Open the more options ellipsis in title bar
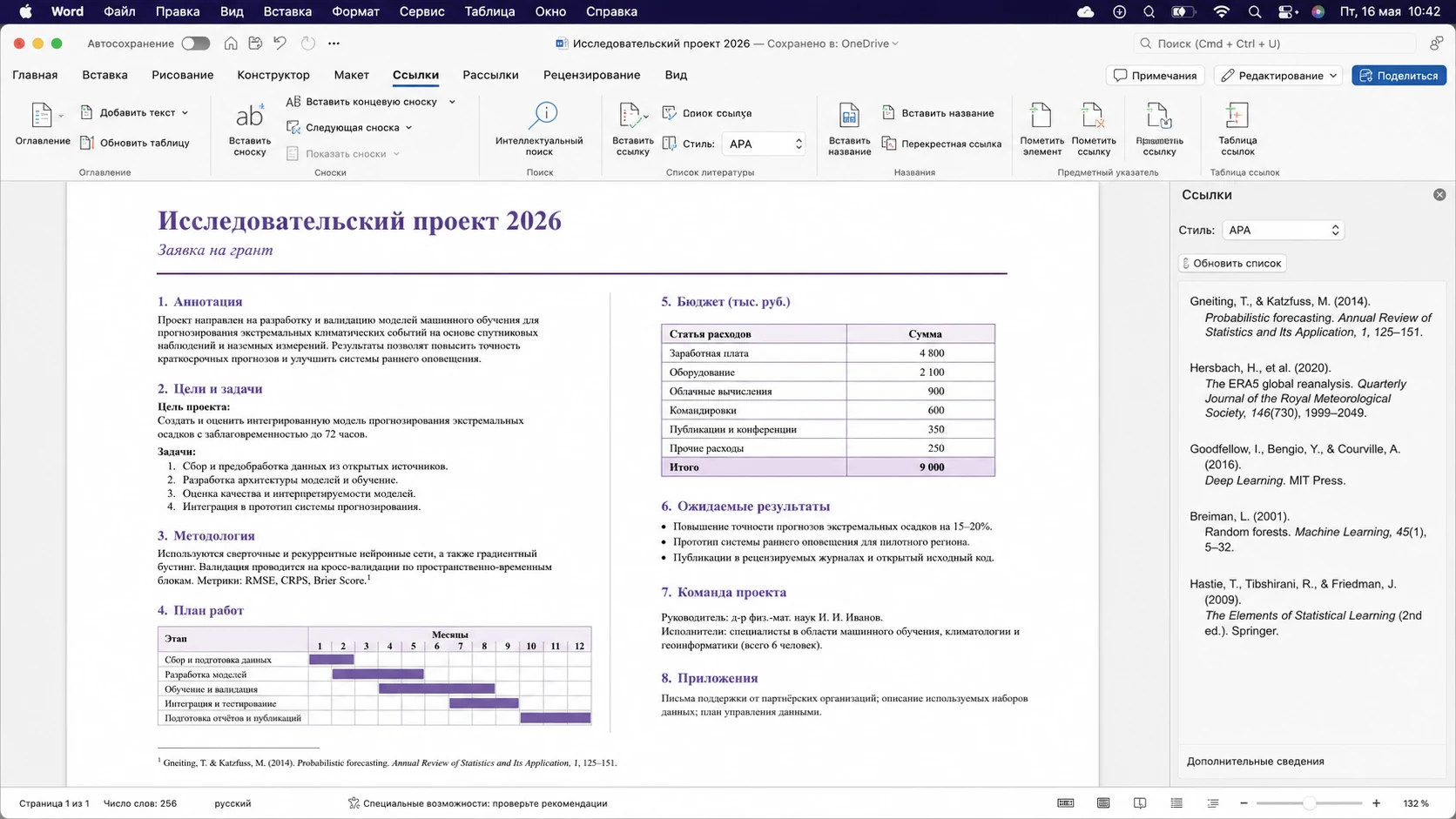 pyautogui.click(x=334, y=44)
